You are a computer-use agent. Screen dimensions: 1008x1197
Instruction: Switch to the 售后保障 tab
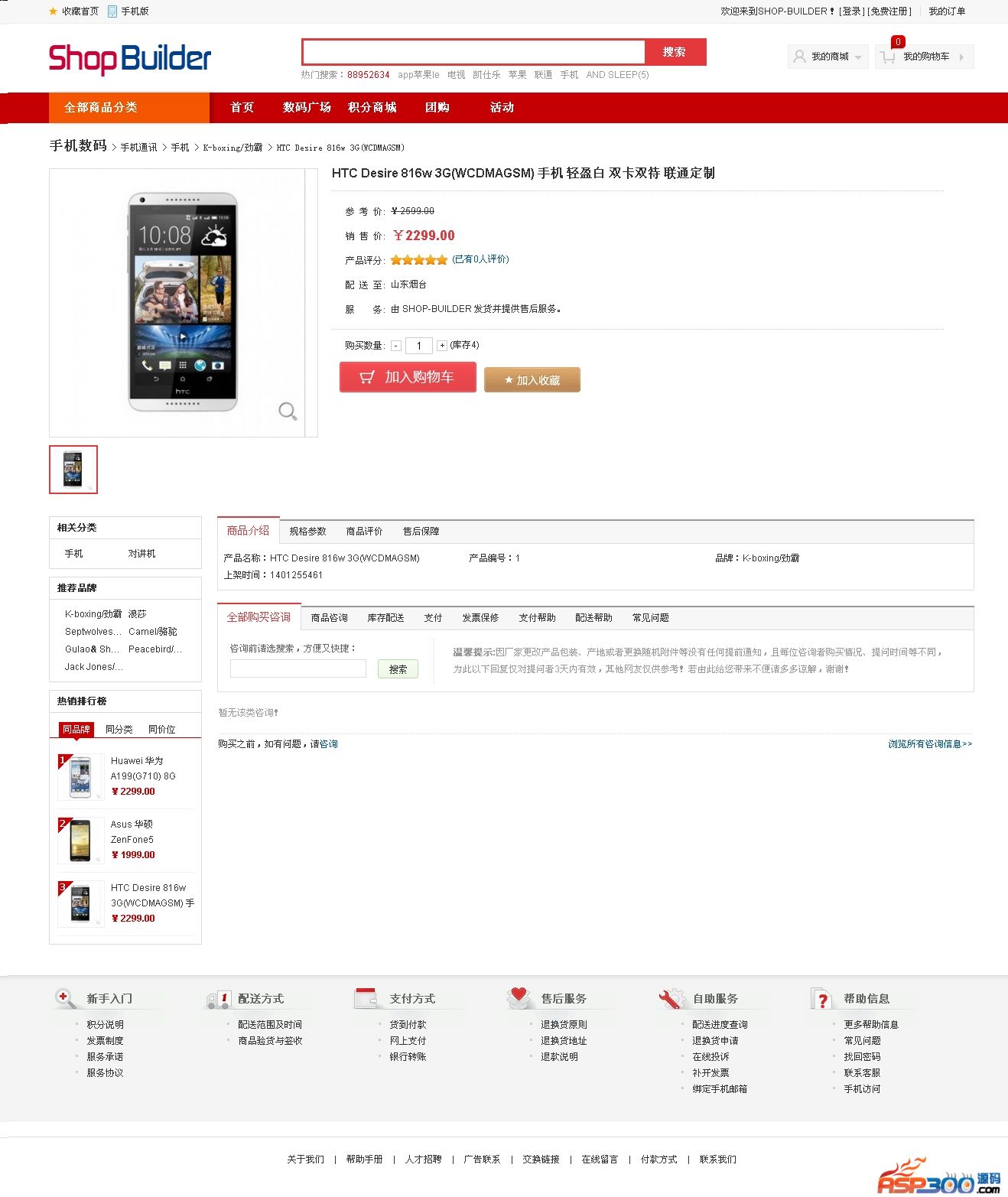421,532
